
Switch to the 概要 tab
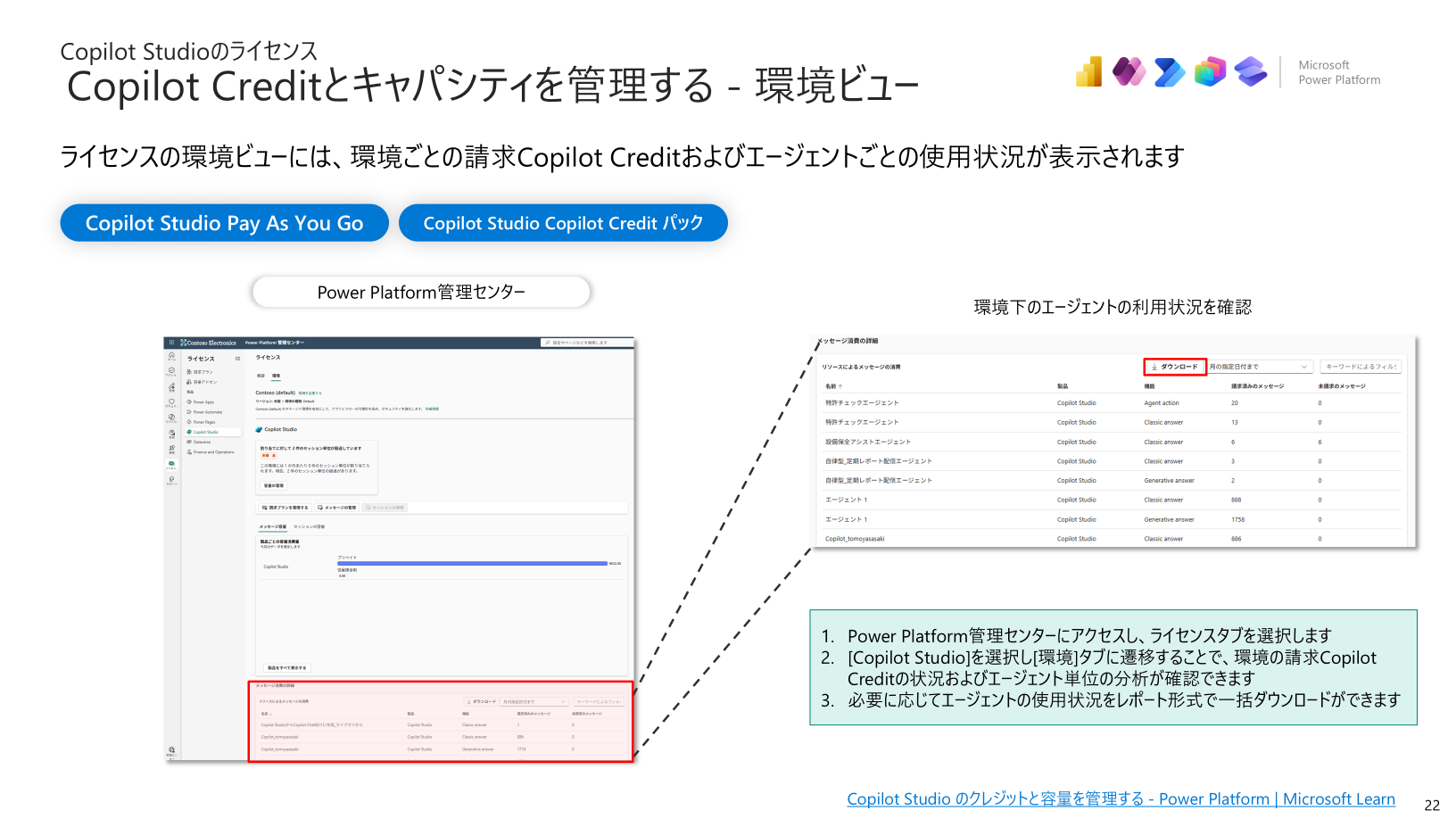pos(261,376)
